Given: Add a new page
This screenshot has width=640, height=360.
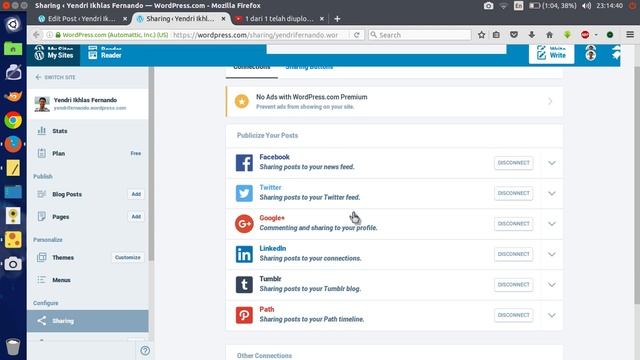Looking at the screenshot, I should pyautogui.click(x=136, y=217).
